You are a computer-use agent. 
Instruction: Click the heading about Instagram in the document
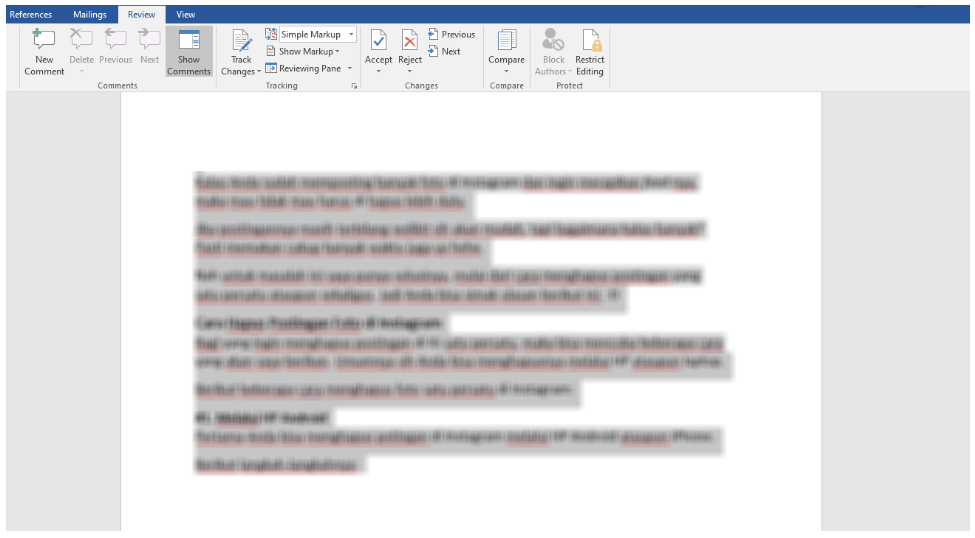[x=319, y=323]
